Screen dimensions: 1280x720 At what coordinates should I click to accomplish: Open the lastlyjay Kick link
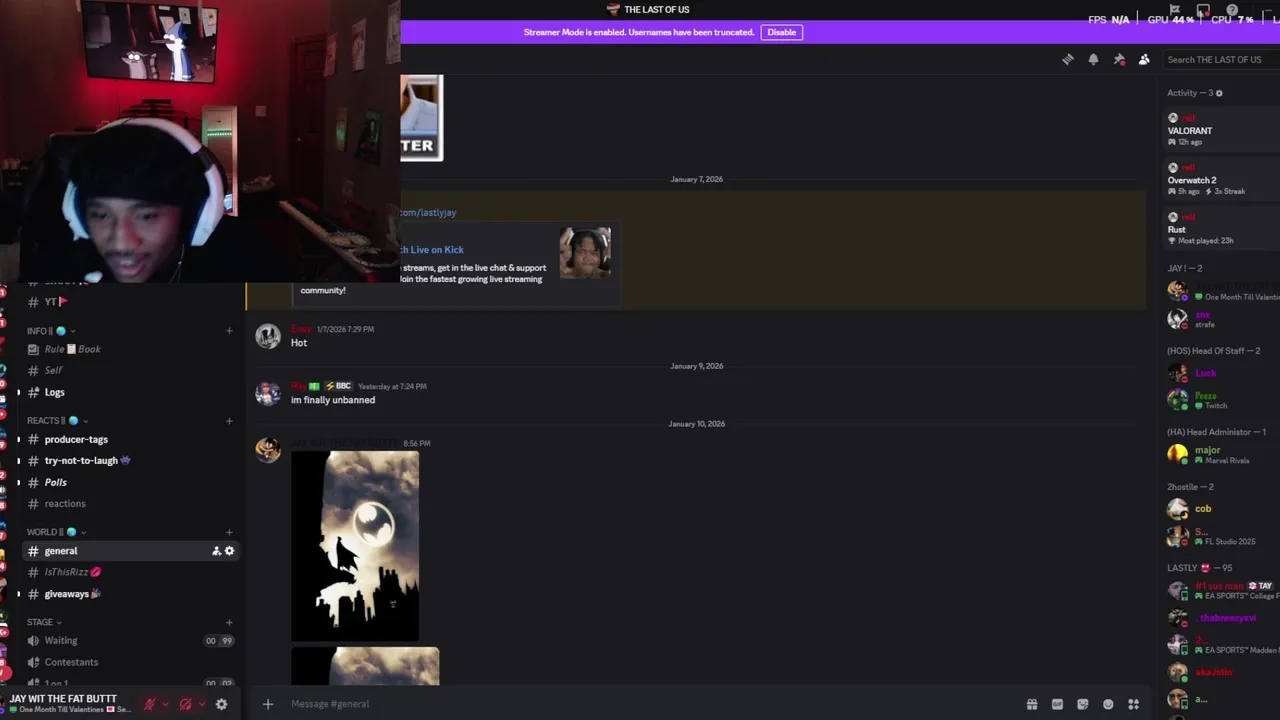[x=428, y=212]
